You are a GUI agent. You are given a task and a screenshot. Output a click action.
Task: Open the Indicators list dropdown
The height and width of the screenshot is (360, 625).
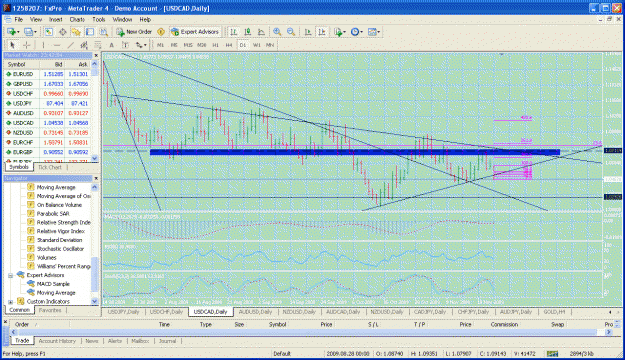pos(340,32)
